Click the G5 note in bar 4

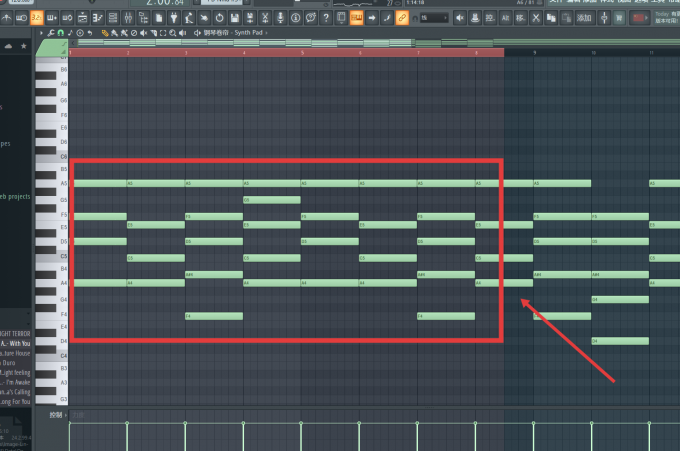272,200
